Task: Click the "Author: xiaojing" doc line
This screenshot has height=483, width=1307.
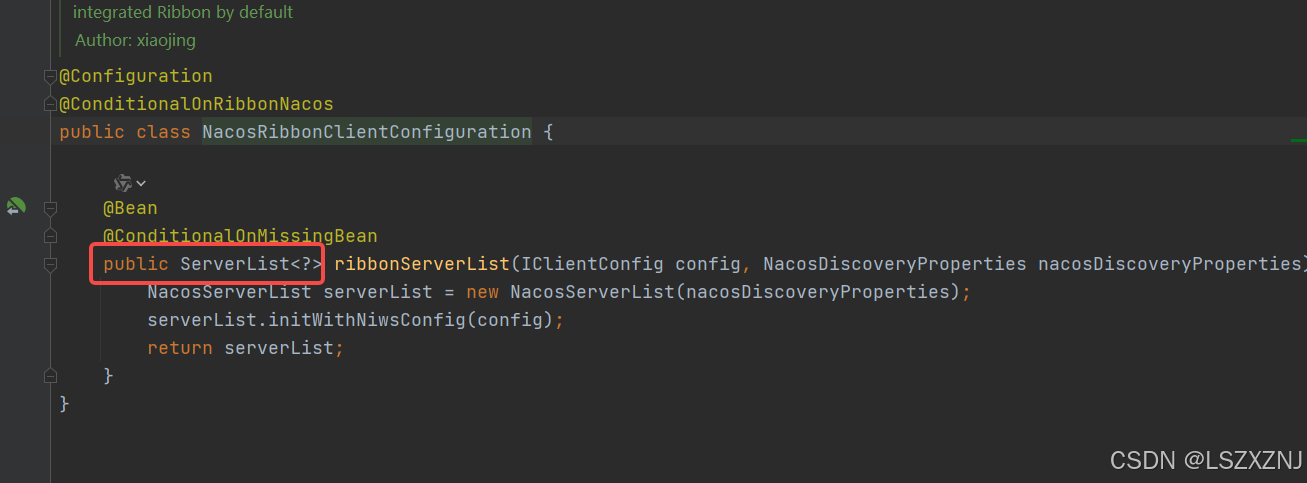Action: pyautogui.click(x=135, y=40)
